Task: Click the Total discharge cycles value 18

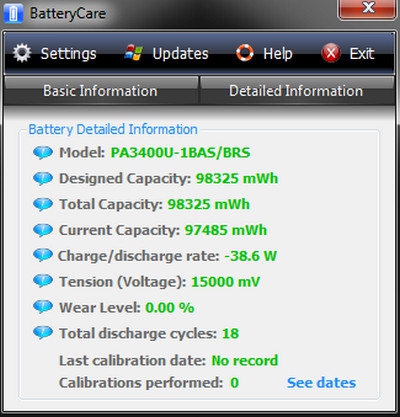Action: pos(230,333)
